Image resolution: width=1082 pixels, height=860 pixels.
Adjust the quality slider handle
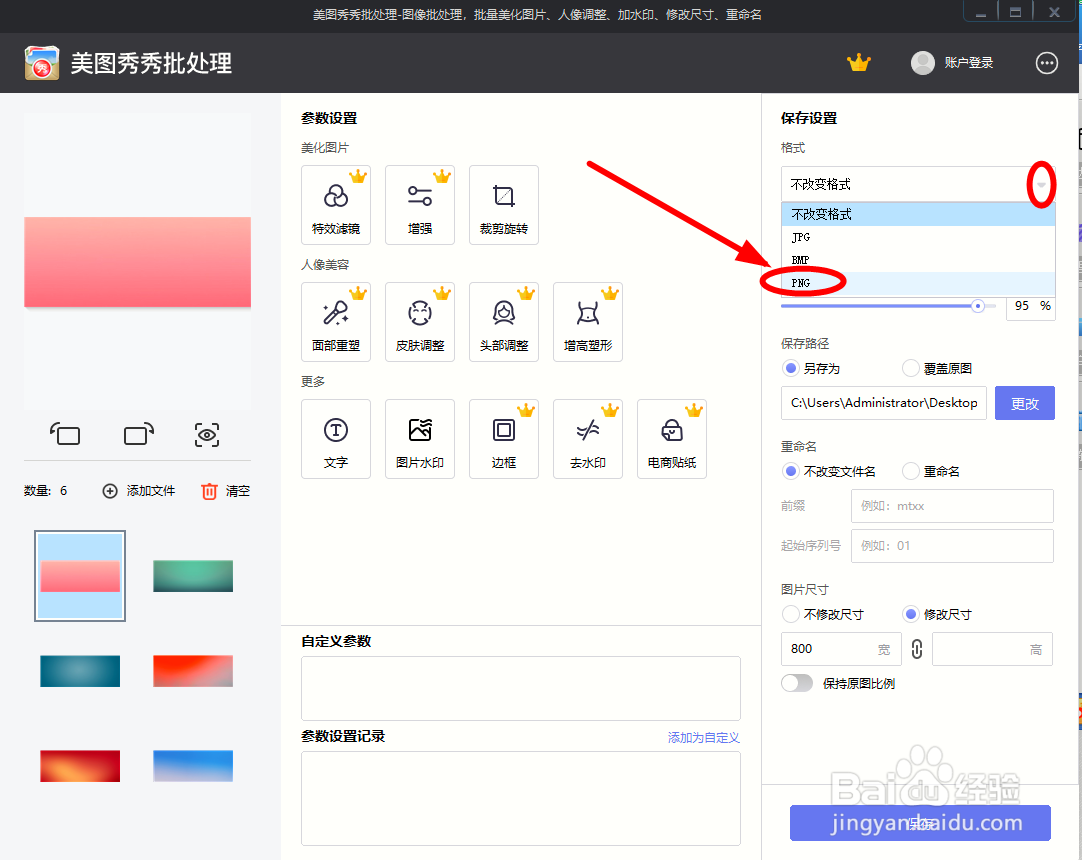[x=977, y=306]
